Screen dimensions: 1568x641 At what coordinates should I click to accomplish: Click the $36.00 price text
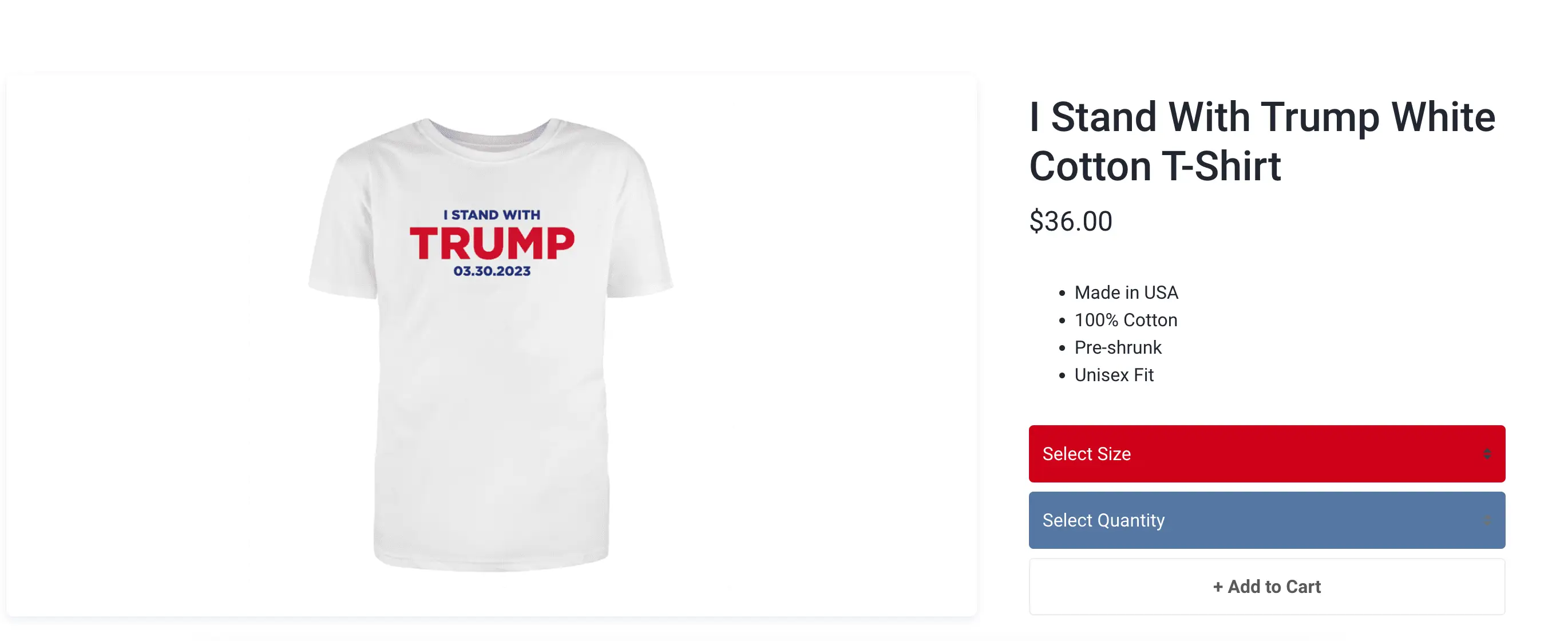[1070, 220]
